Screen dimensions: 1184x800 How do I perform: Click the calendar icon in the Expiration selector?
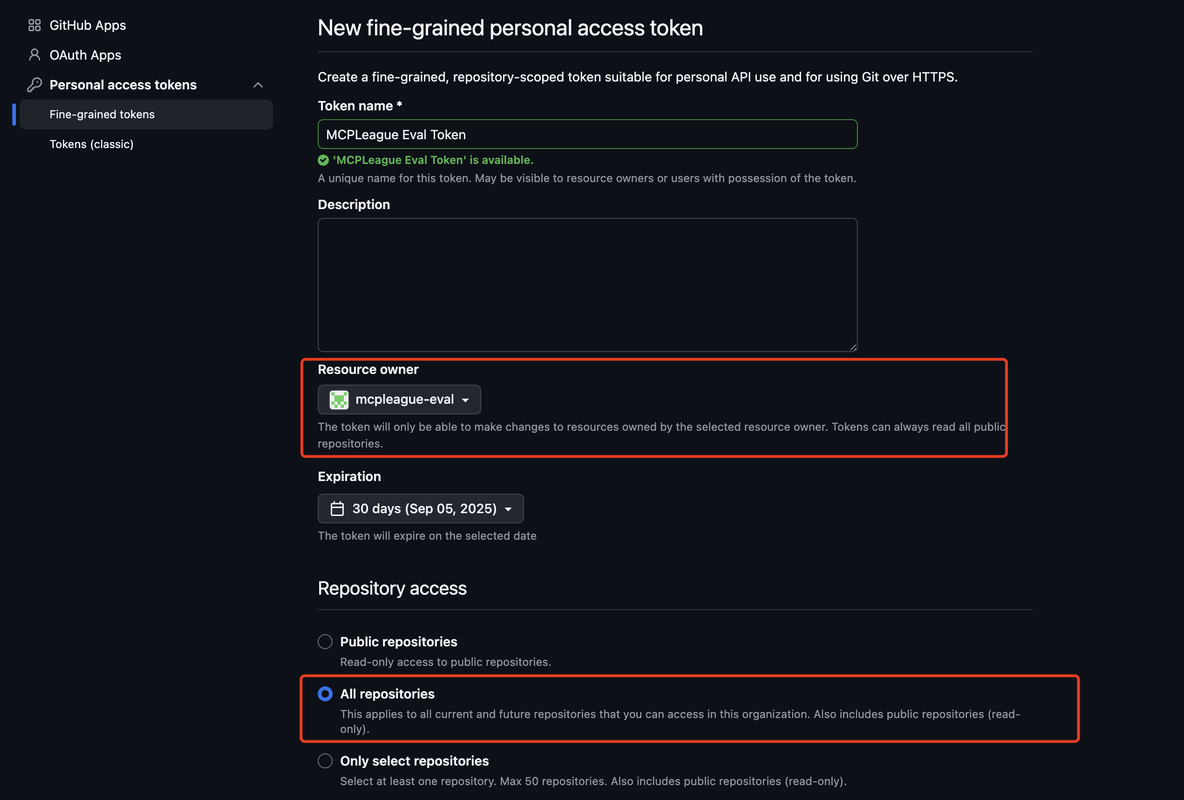pos(337,508)
